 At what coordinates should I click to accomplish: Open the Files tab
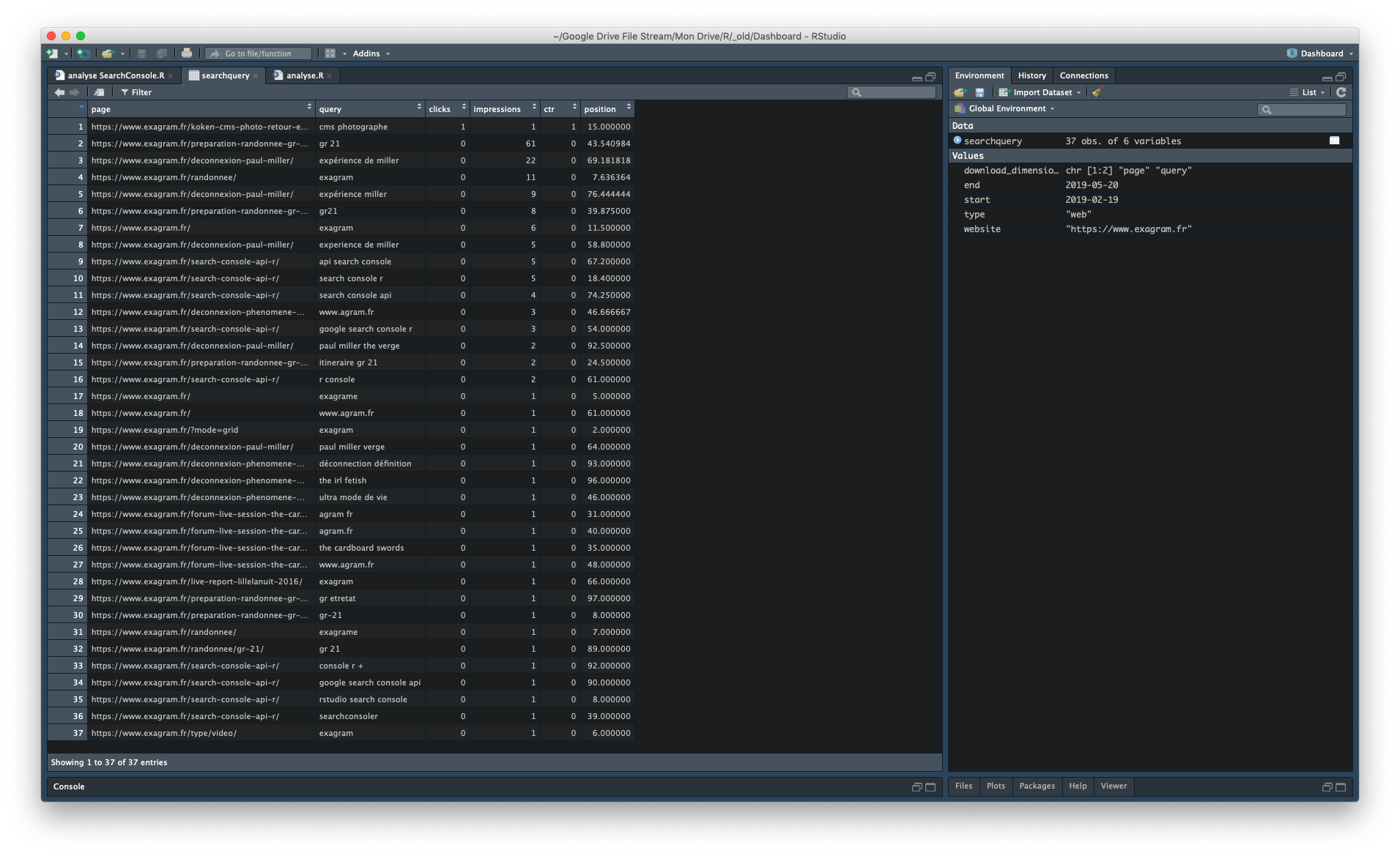click(x=963, y=786)
